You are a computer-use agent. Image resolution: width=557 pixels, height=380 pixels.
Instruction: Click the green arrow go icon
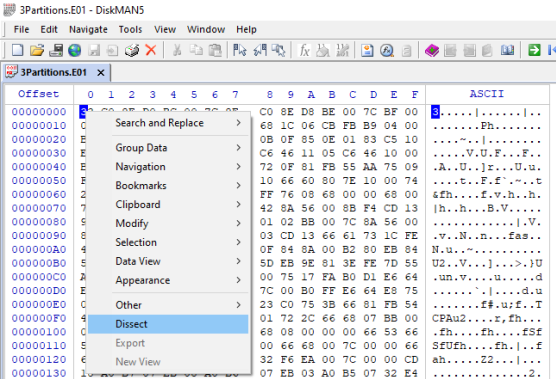click(x=534, y=50)
